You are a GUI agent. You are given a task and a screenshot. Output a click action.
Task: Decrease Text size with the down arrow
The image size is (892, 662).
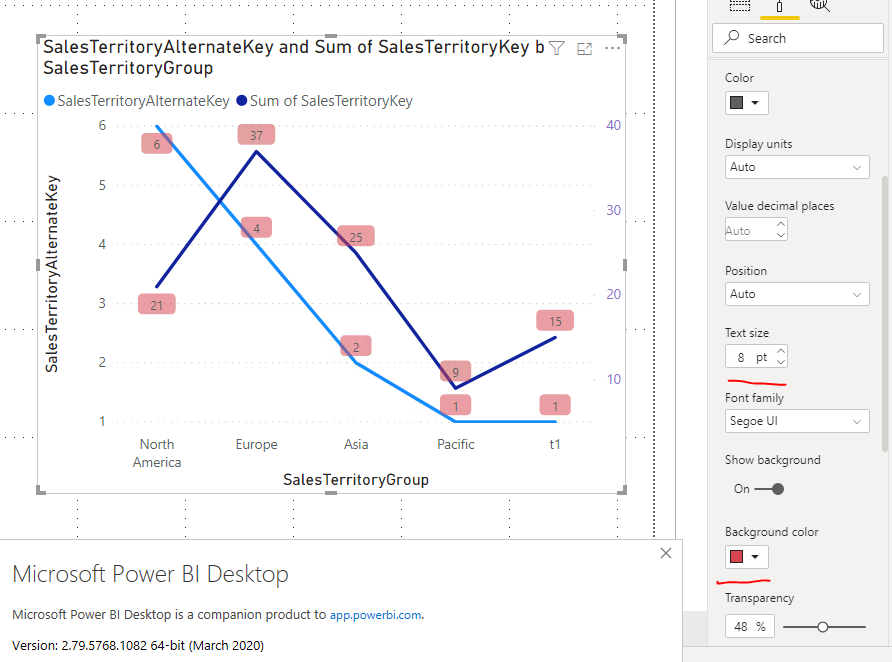point(780,362)
